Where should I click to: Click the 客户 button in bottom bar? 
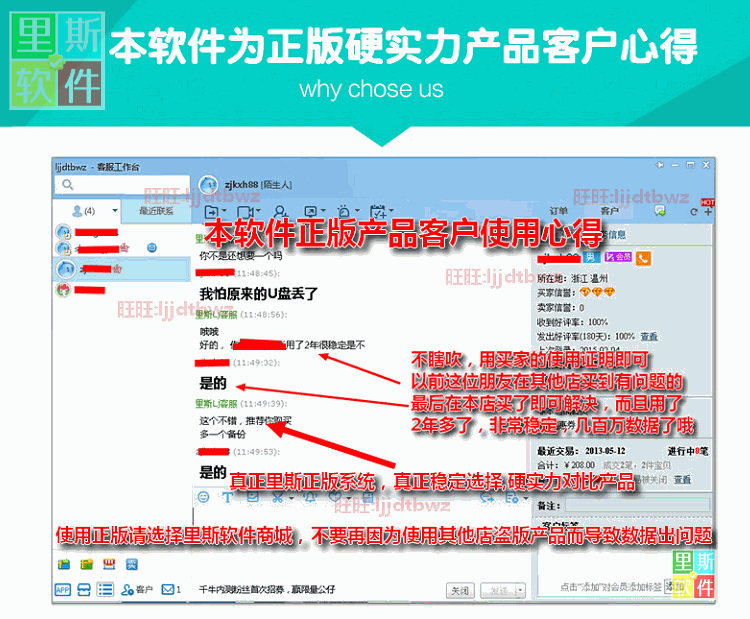tap(137, 590)
